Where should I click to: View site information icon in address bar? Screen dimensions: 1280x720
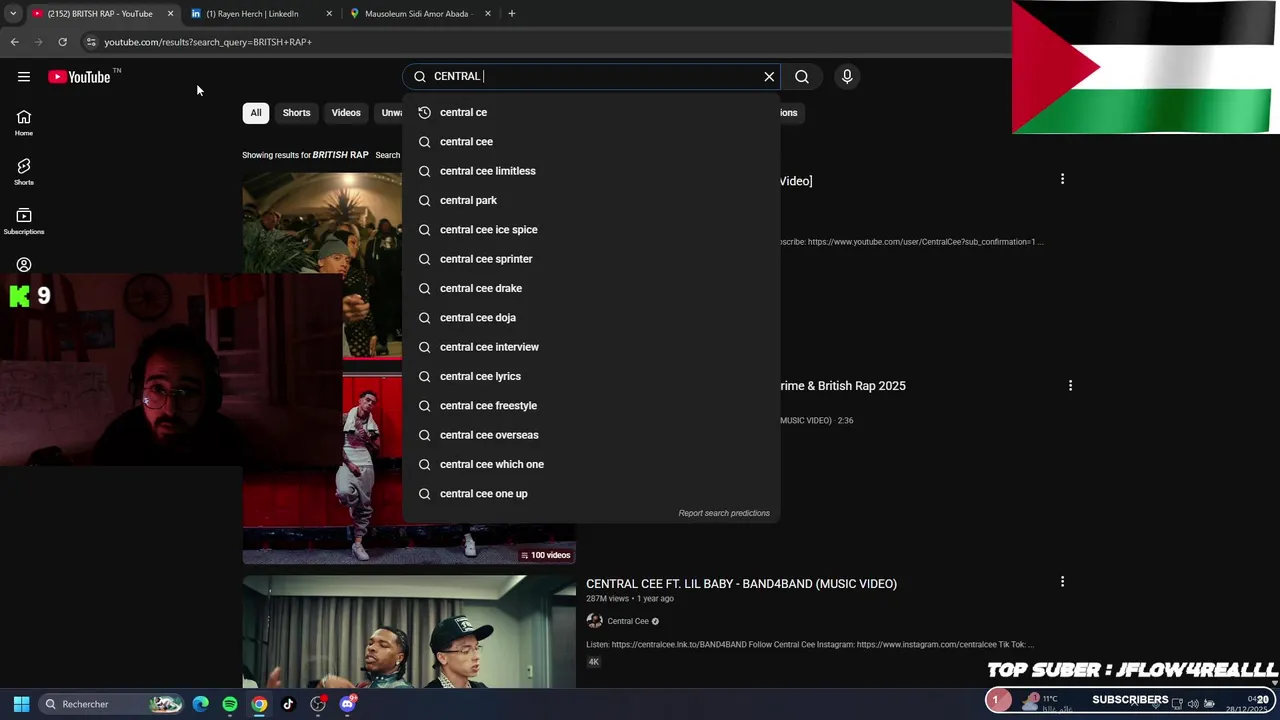click(91, 42)
